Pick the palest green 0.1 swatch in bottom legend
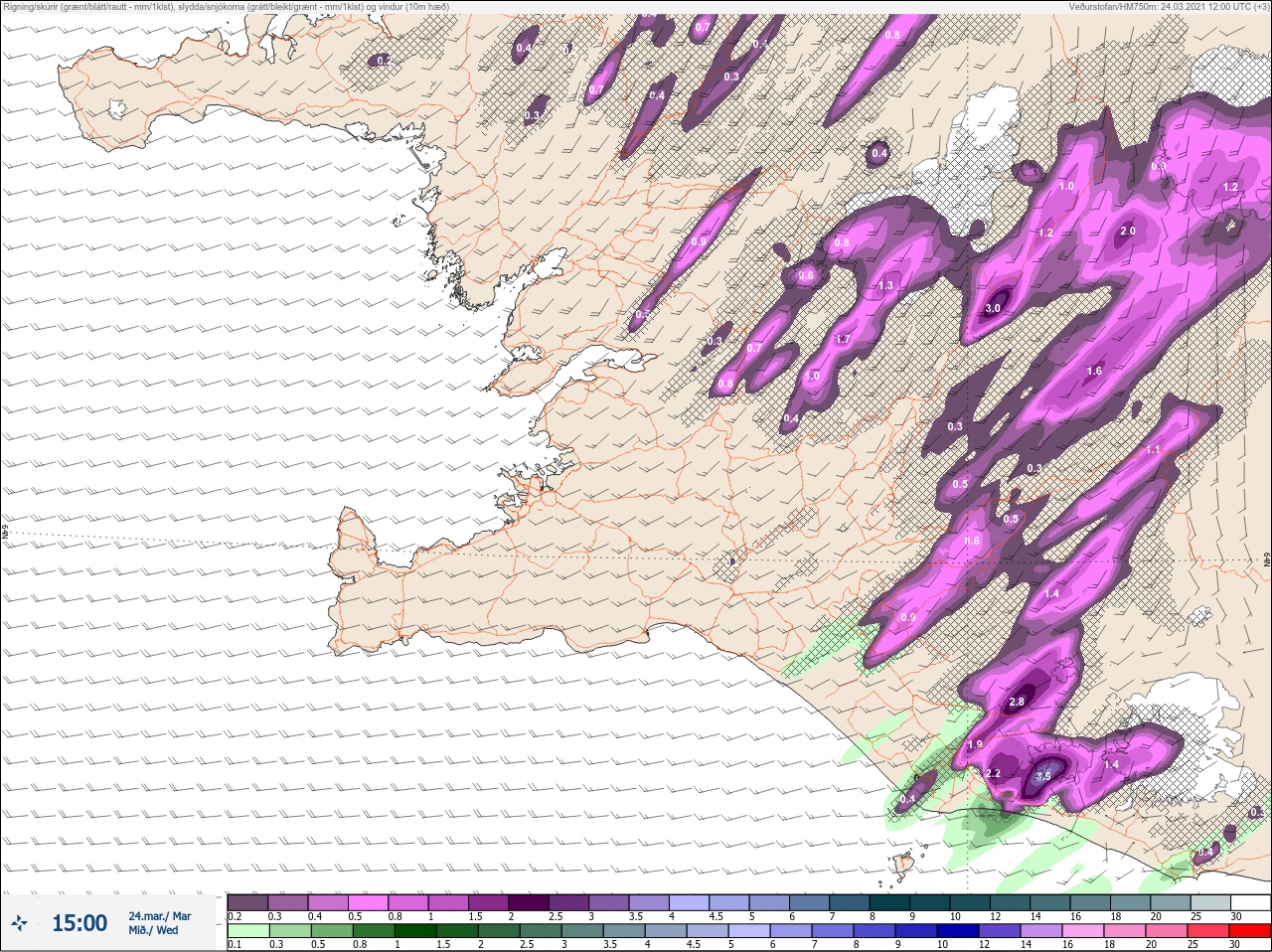 (x=247, y=931)
